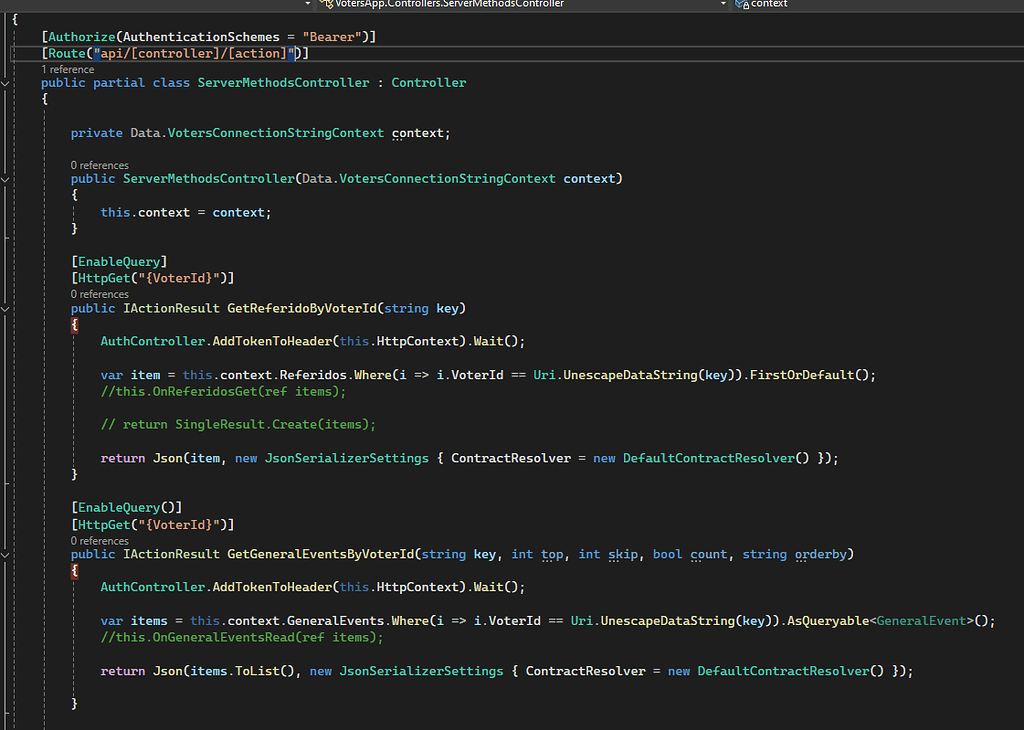Click the 'this.context = context;' assignment line
The height and width of the screenshot is (730, 1024).
(185, 213)
